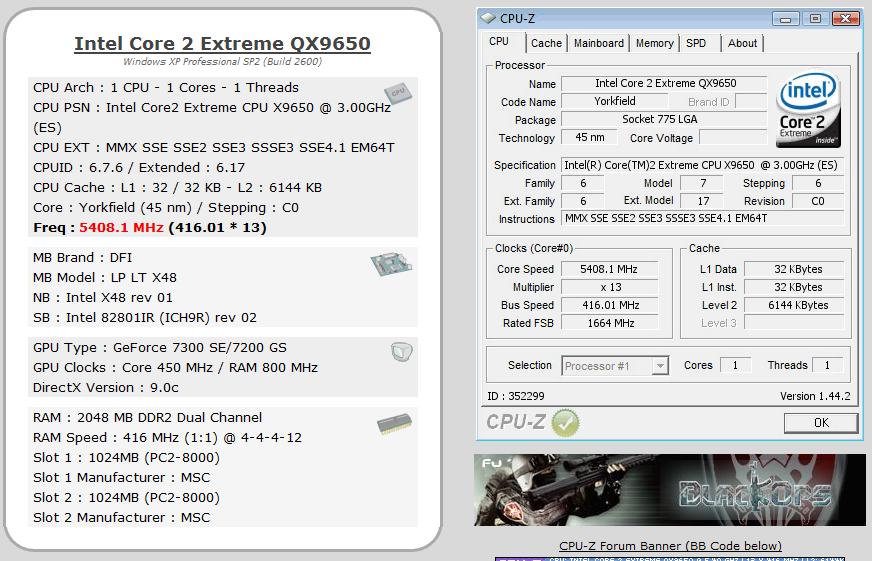Click the Code Name Yorkfield field
This screenshot has width=872, height=561.
pyautogui.click(x=615, y=101)
